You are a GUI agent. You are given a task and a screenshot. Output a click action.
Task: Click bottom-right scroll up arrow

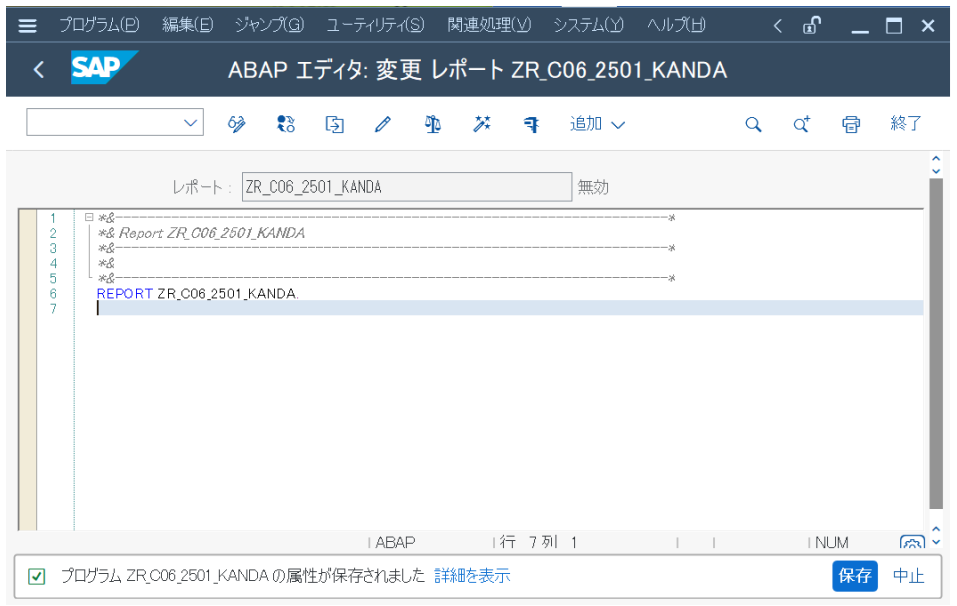click(x=936, y=529)
